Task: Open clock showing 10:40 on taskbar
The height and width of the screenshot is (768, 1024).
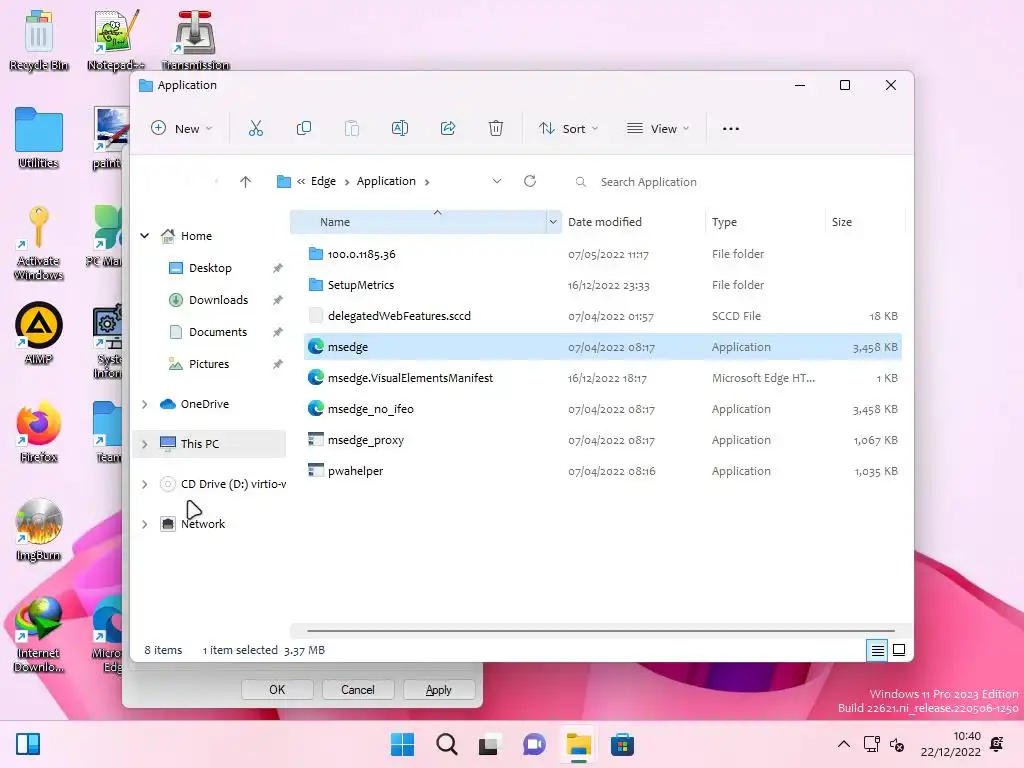Action: click(x=951, y=744)
